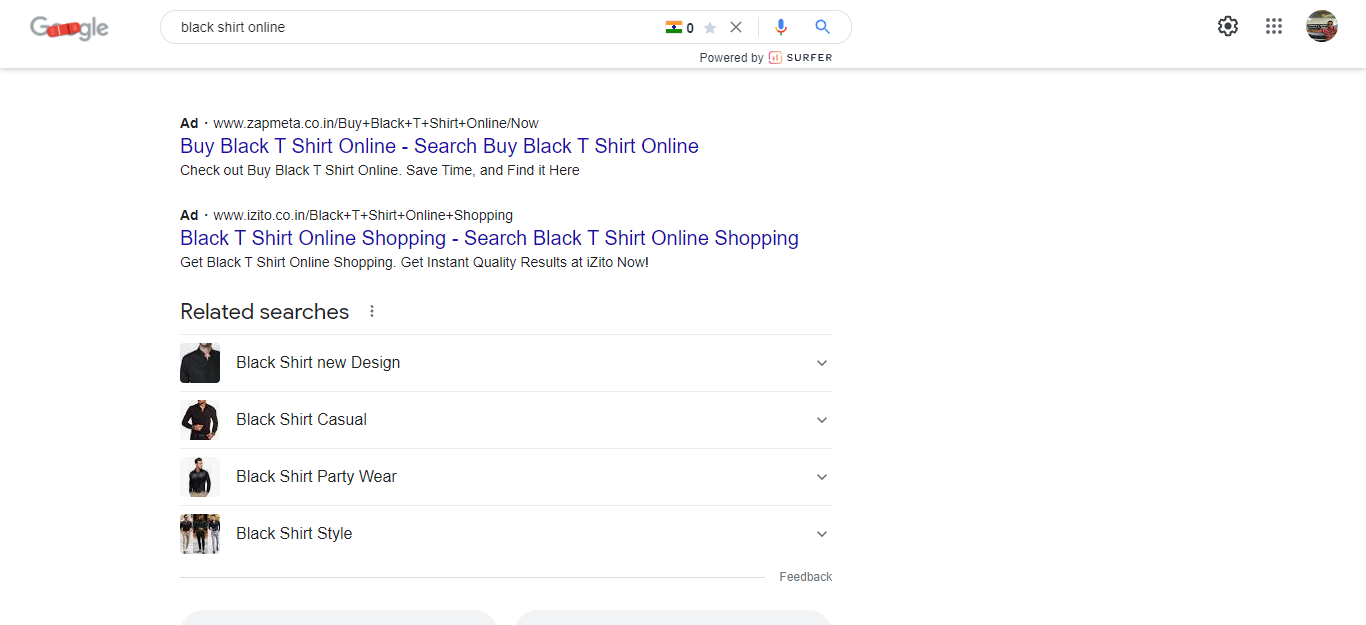Open Google apps grid icon
The image size is (1366, 625).
1274,27
